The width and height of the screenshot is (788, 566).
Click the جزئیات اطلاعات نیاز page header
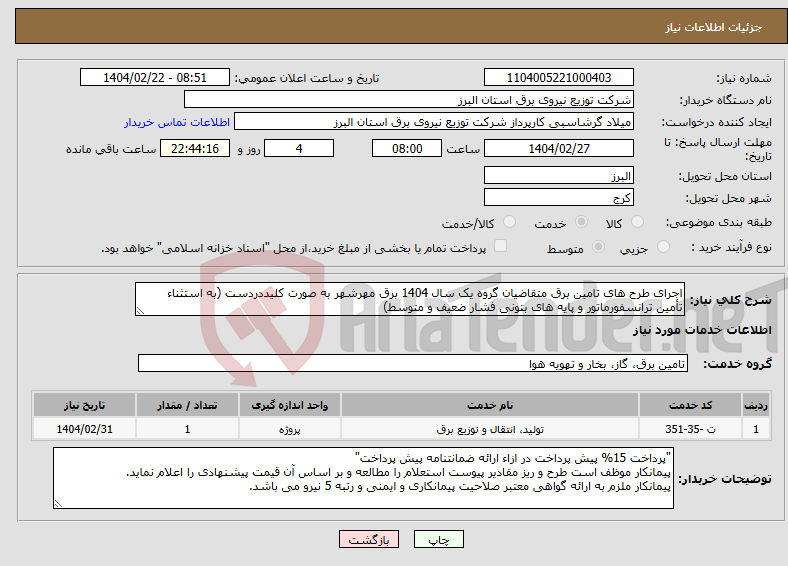(713, 27)
